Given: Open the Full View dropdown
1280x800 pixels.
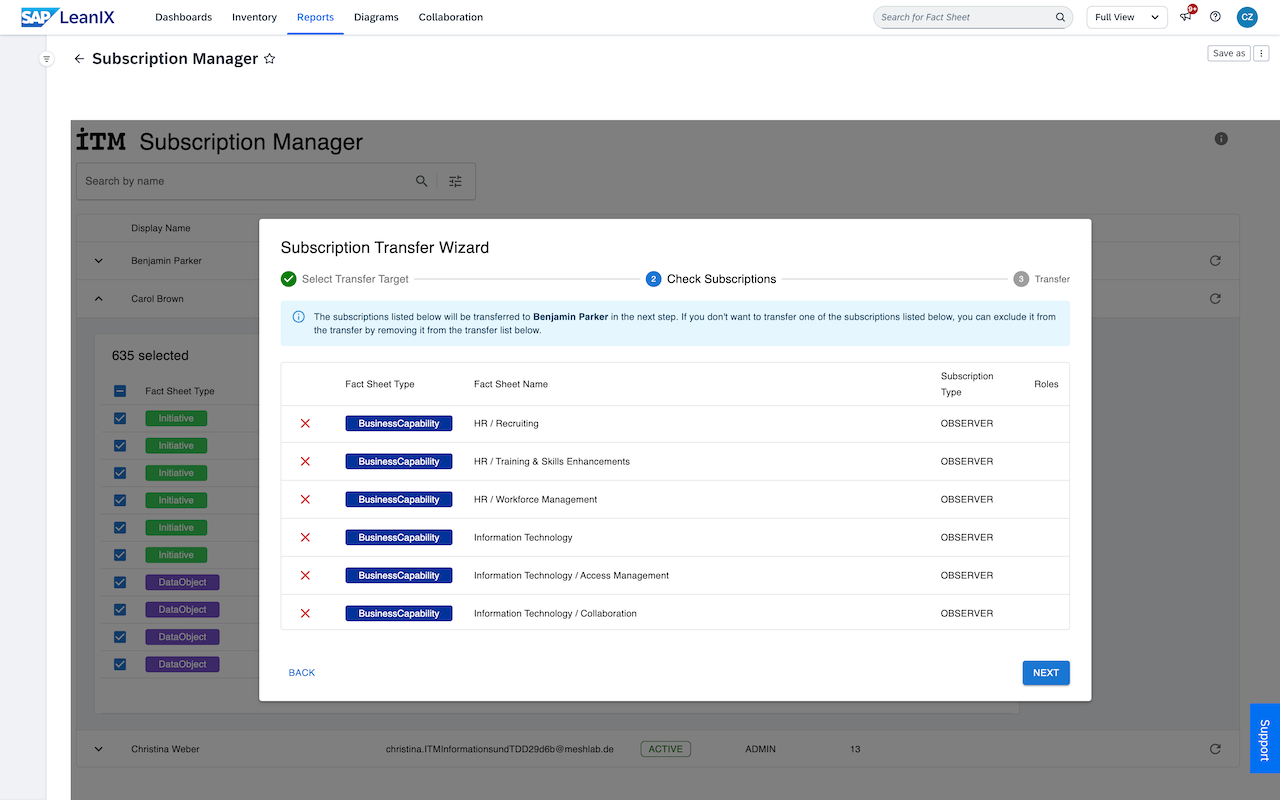Looking at the screenshot, I should [x=1127, y=17].
